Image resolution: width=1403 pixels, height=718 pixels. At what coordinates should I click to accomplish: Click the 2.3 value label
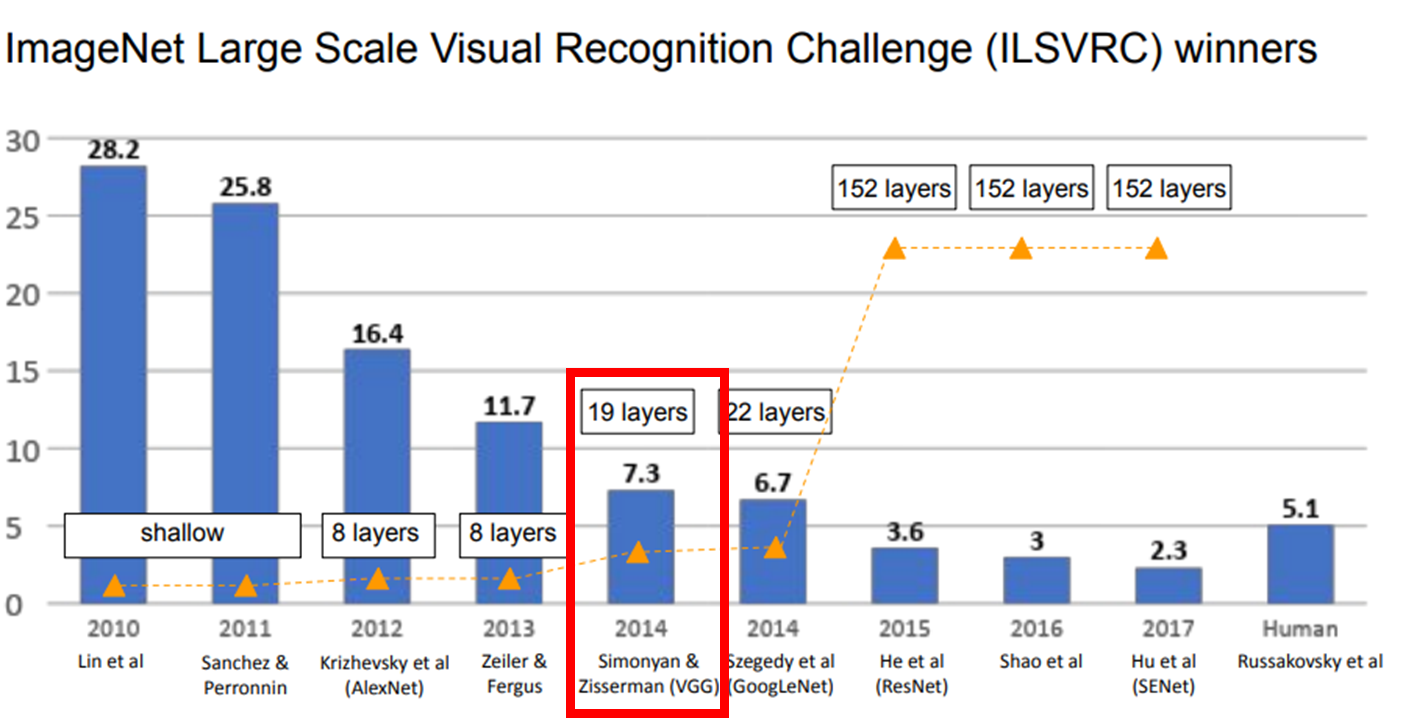[x=1168, y=552]
